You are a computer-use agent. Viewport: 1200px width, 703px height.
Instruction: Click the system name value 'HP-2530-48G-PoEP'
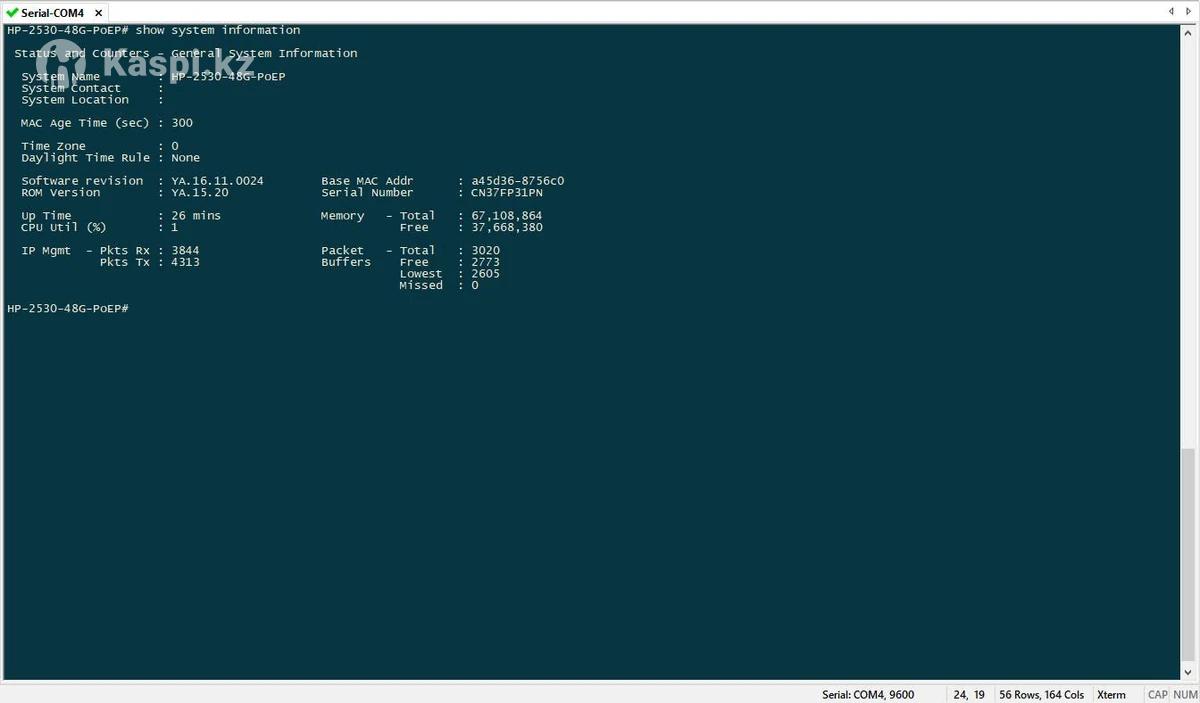(x=228, y=77)
